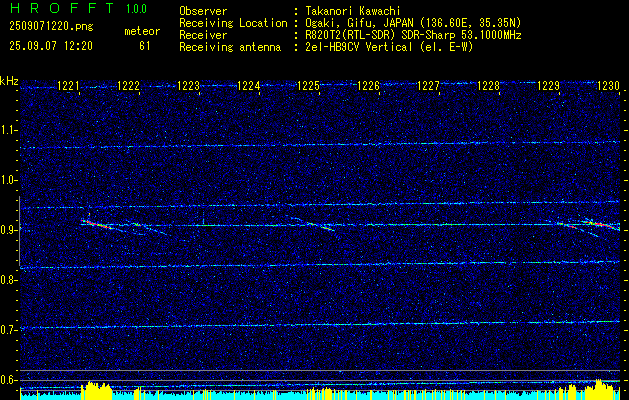Click the HROFFT title text
This screenshot has height=400, width=629.
62,8
